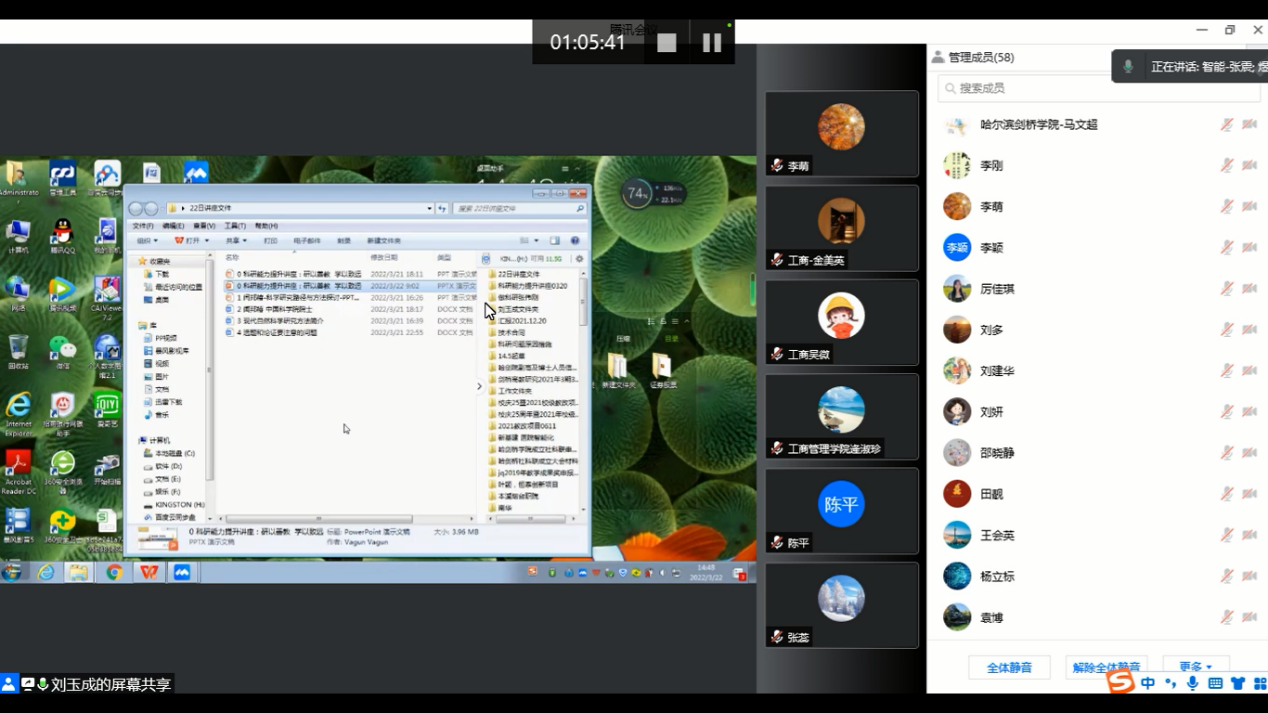Click 电子邮件 in Explorer toolbar

click(x=307, y=241)
